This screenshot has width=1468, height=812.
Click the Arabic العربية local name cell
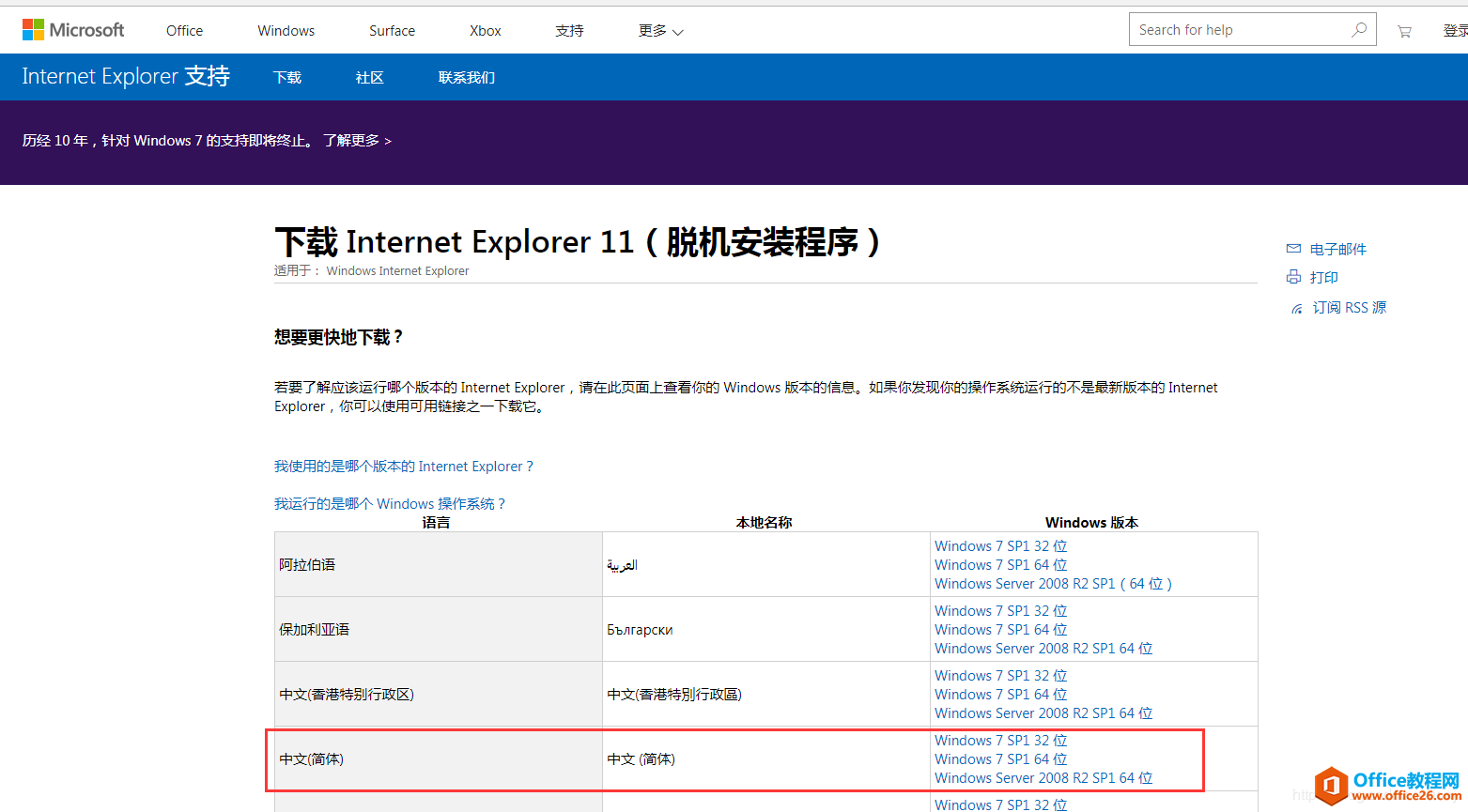[x=766, y=564]
